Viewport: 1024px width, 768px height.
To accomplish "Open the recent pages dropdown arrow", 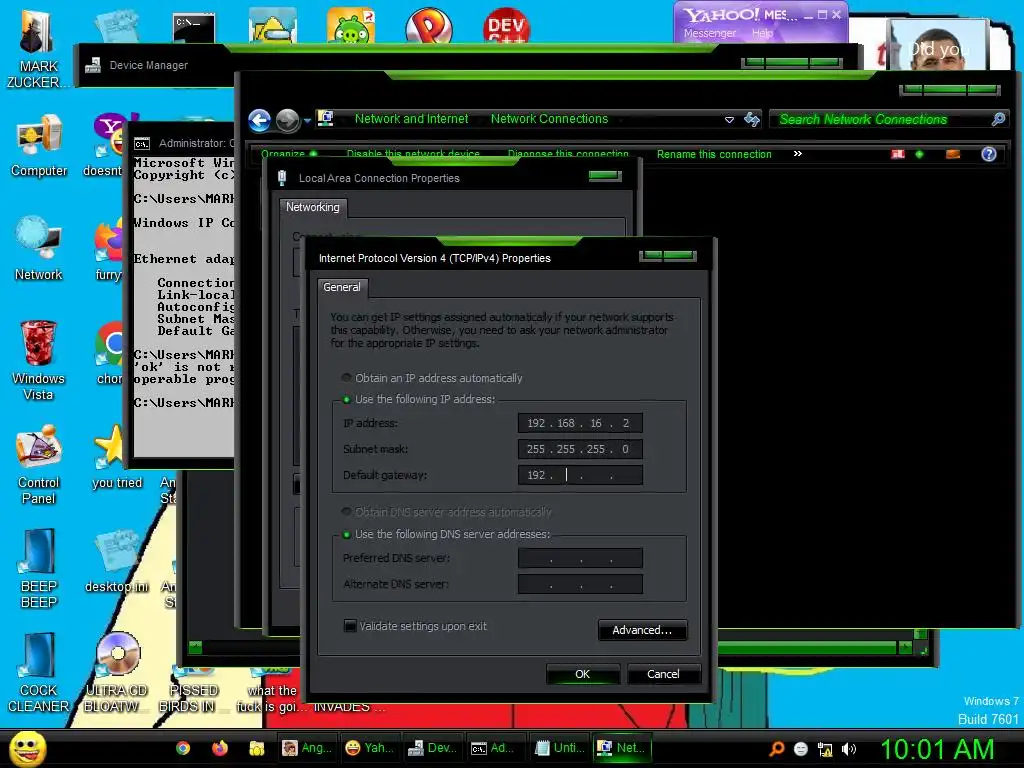I will point(308,121).
